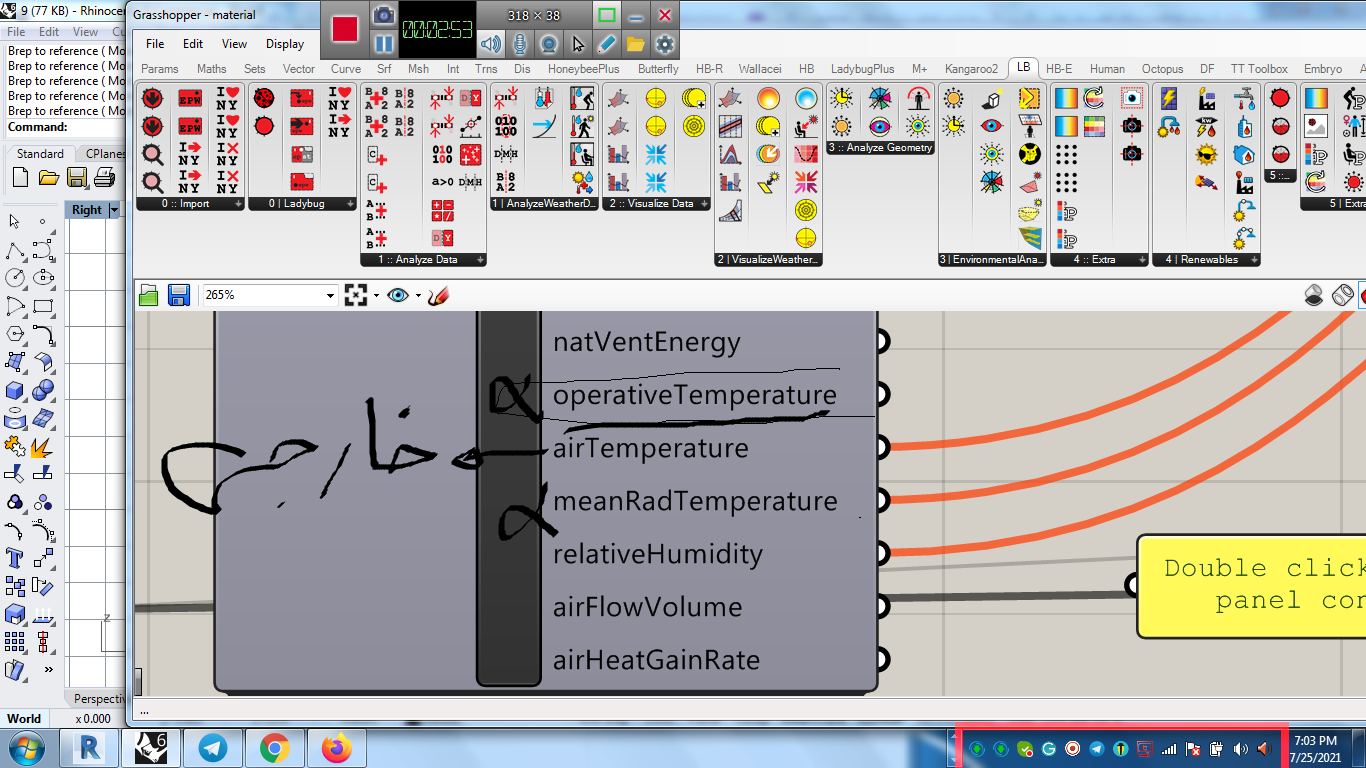Toggle cursor capture in the recorder toolbar
Screen dimensions: 1366x768
pos(577,44)
